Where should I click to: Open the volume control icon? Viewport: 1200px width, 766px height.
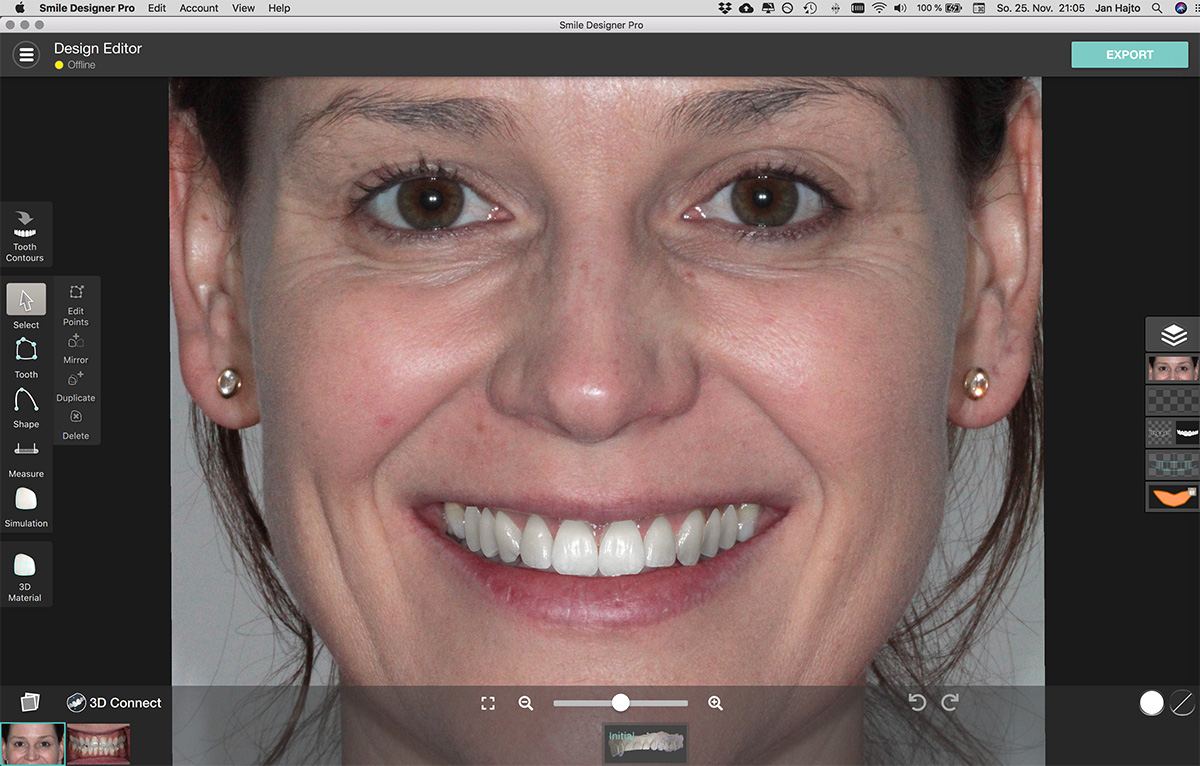coord(900,8)
